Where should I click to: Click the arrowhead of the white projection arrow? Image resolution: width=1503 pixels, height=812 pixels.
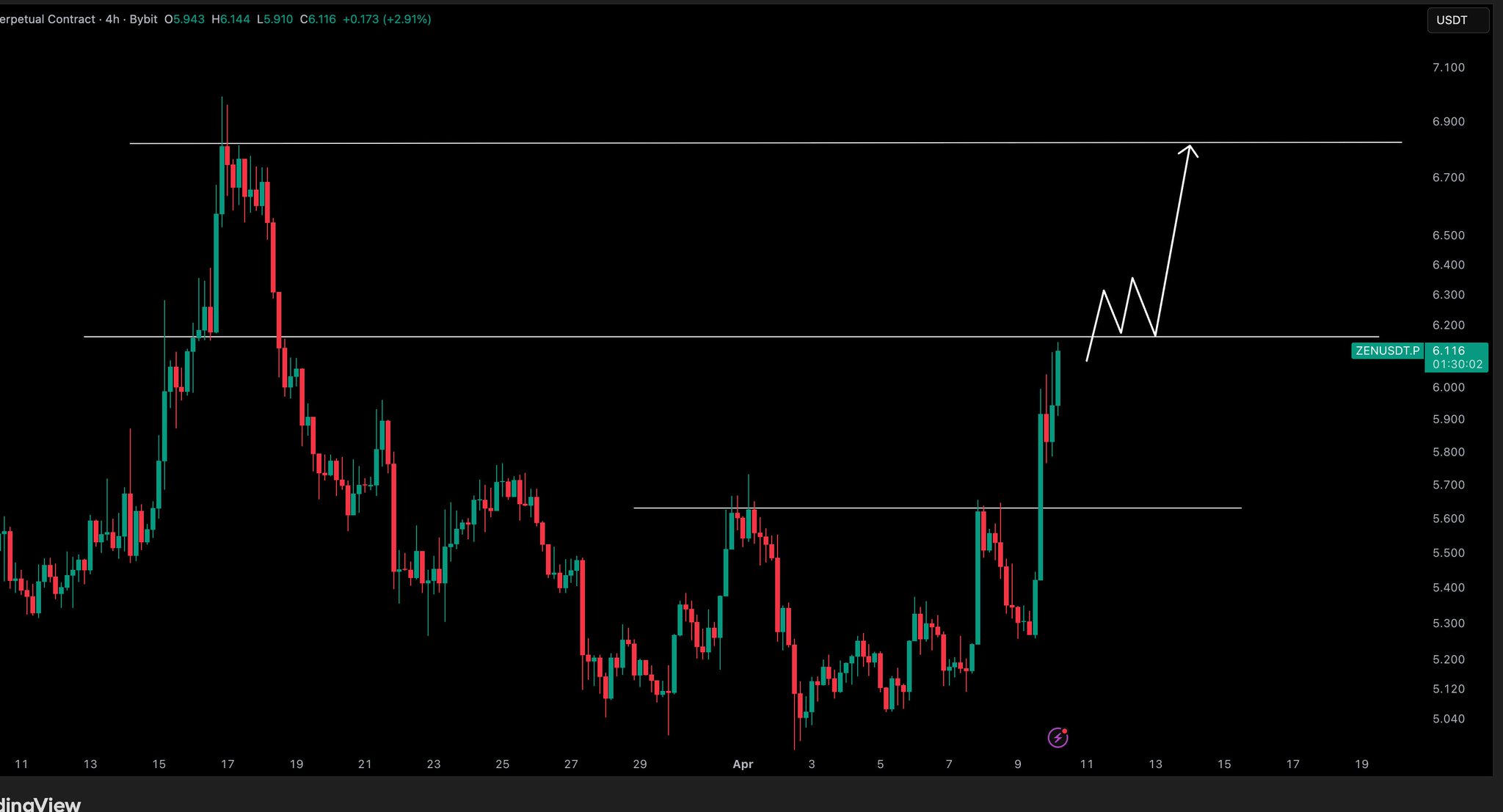[1189, 149]
